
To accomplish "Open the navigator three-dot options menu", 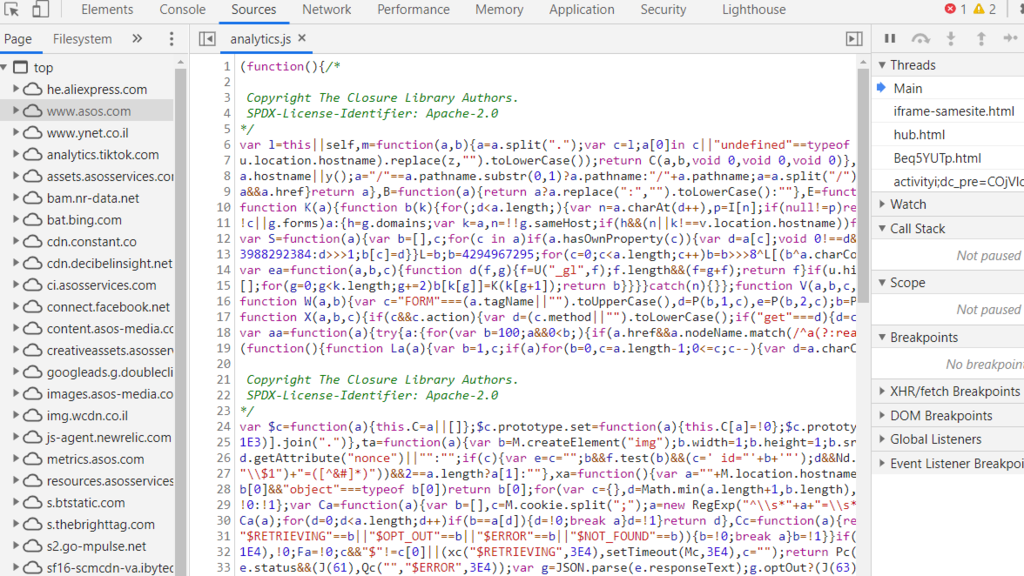I will [x=172, y=39].
